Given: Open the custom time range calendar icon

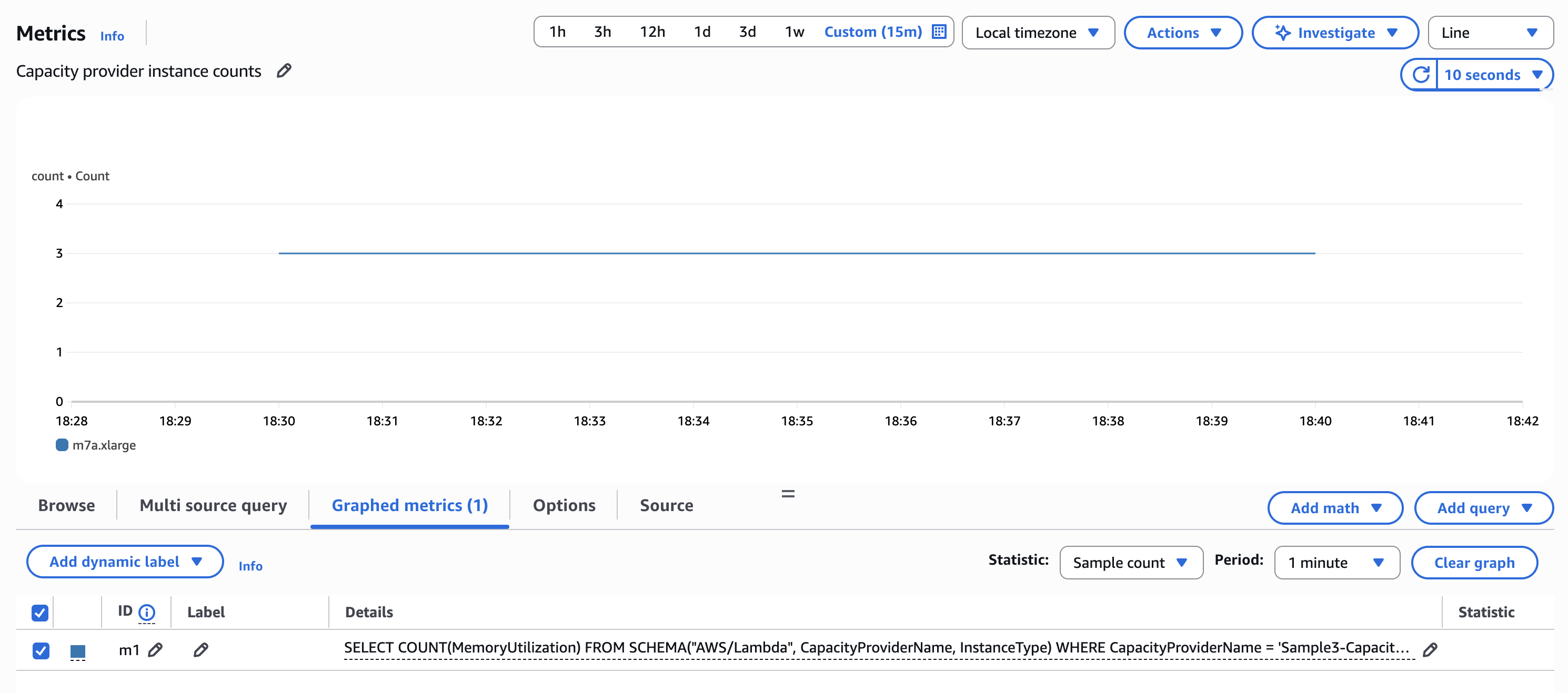Looking at the screenshot, I should [939, 32].
